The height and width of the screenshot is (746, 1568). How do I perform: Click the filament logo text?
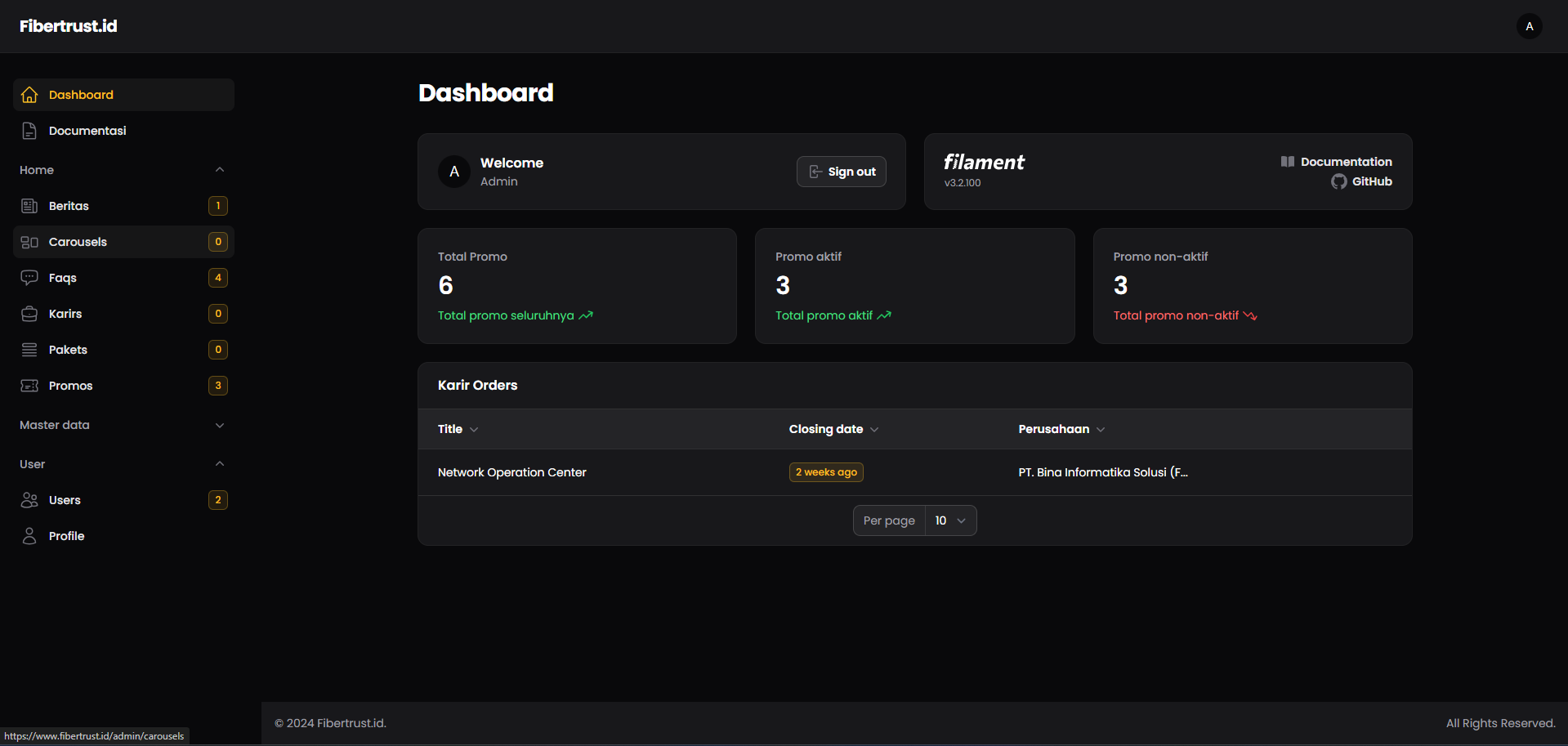pyautogui.click(x=984, y=162)
